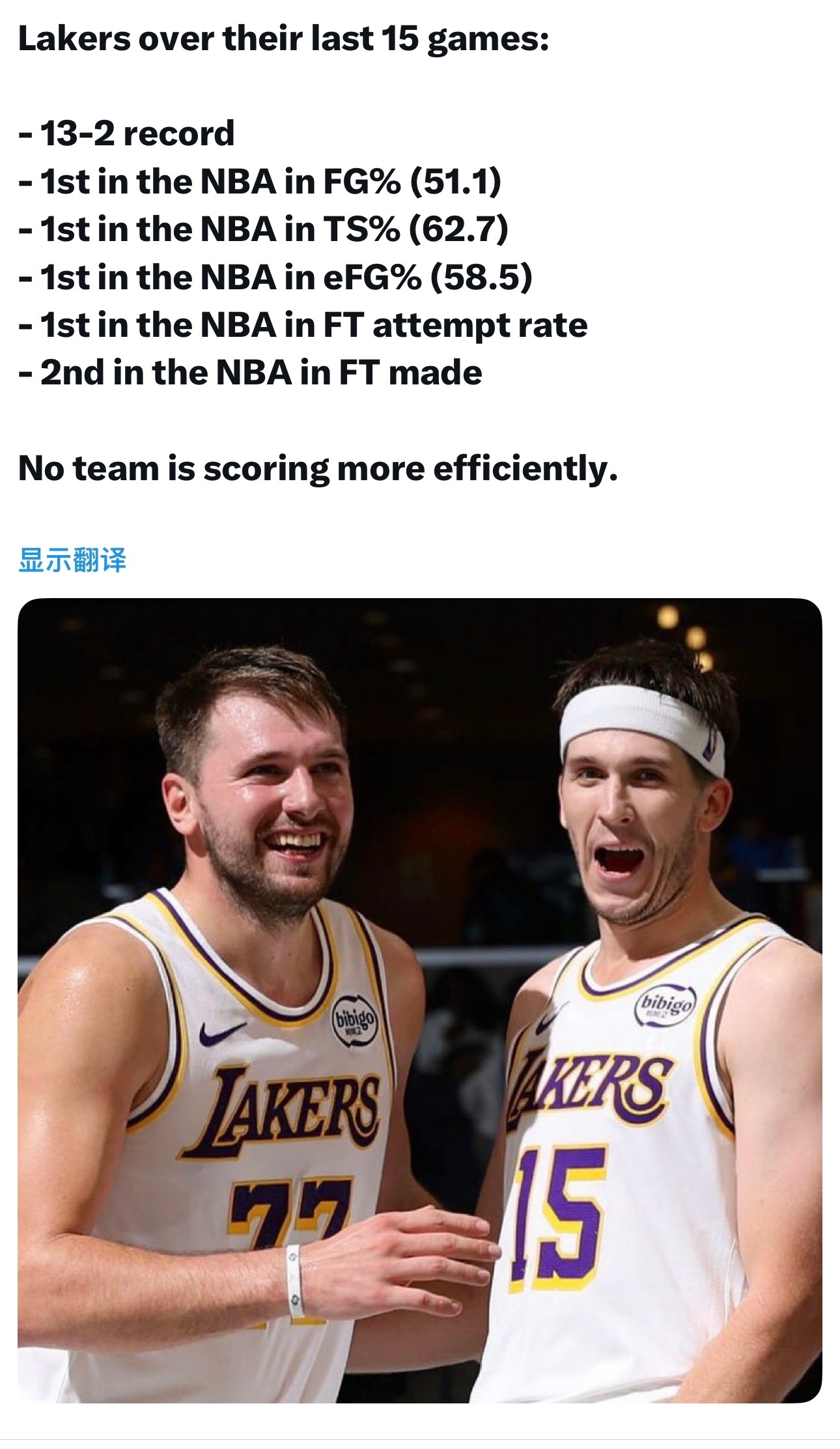Click the bibigo patch on jersey 15
840x1449 pixels.
click(665, 1003)
